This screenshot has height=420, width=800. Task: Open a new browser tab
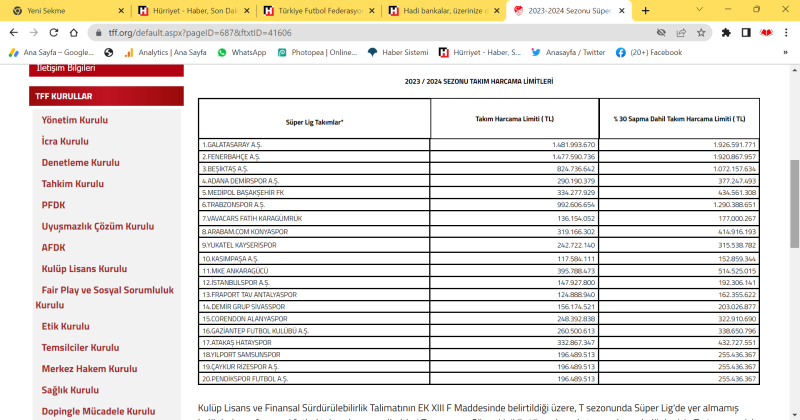(x=645, y=11)
